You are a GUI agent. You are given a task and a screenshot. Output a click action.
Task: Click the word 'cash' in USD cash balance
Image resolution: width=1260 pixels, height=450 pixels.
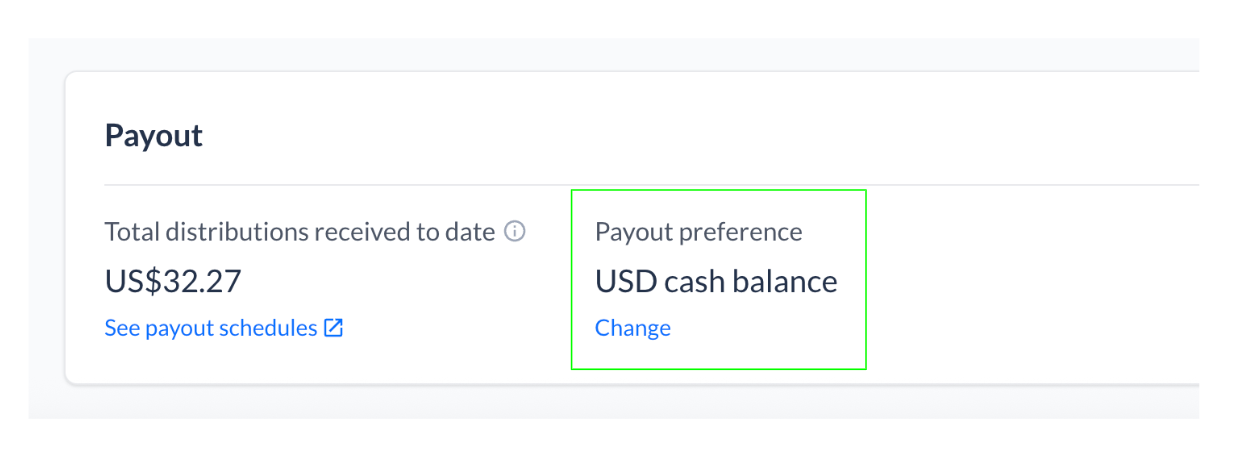pos(692,281)
